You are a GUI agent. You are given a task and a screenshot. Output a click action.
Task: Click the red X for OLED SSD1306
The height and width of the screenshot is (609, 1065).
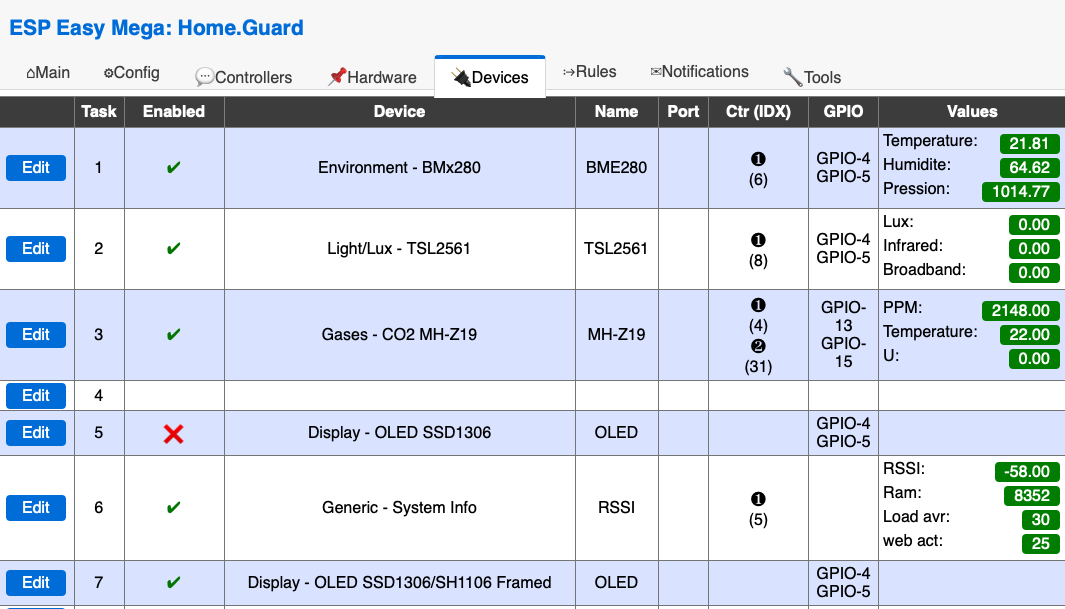pos(173,433)
